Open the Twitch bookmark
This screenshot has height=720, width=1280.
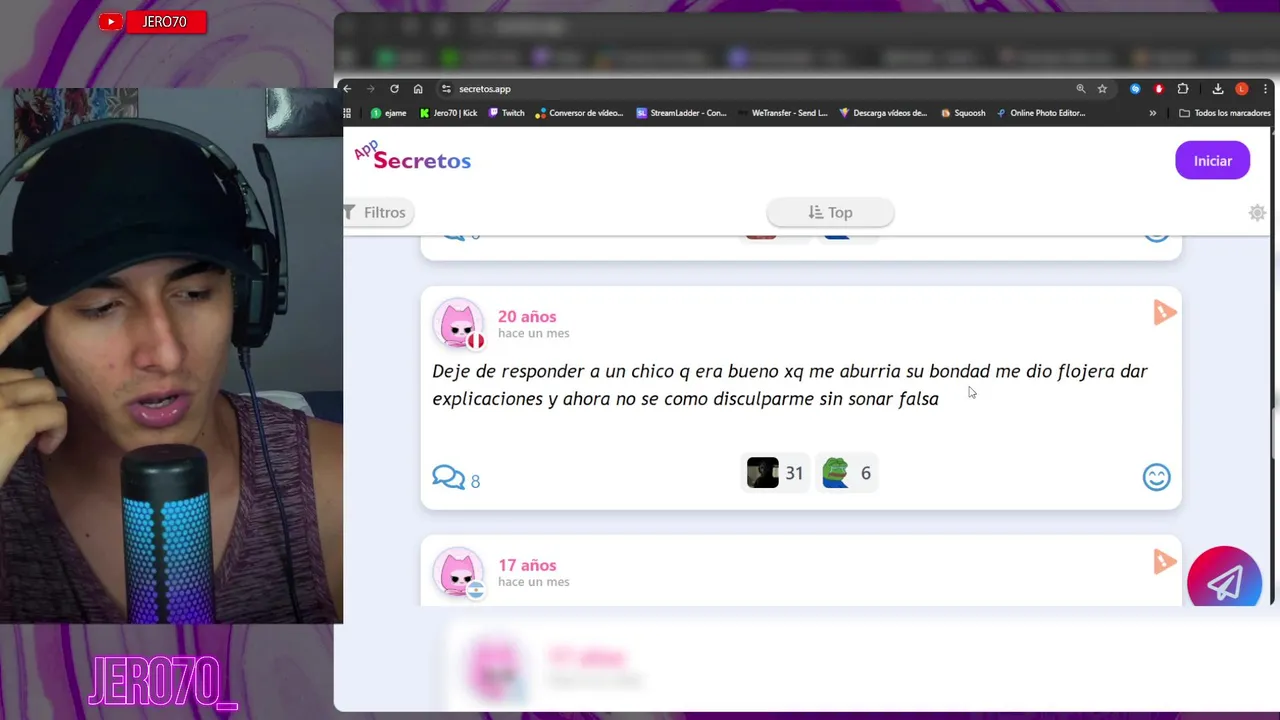(507, 113)
